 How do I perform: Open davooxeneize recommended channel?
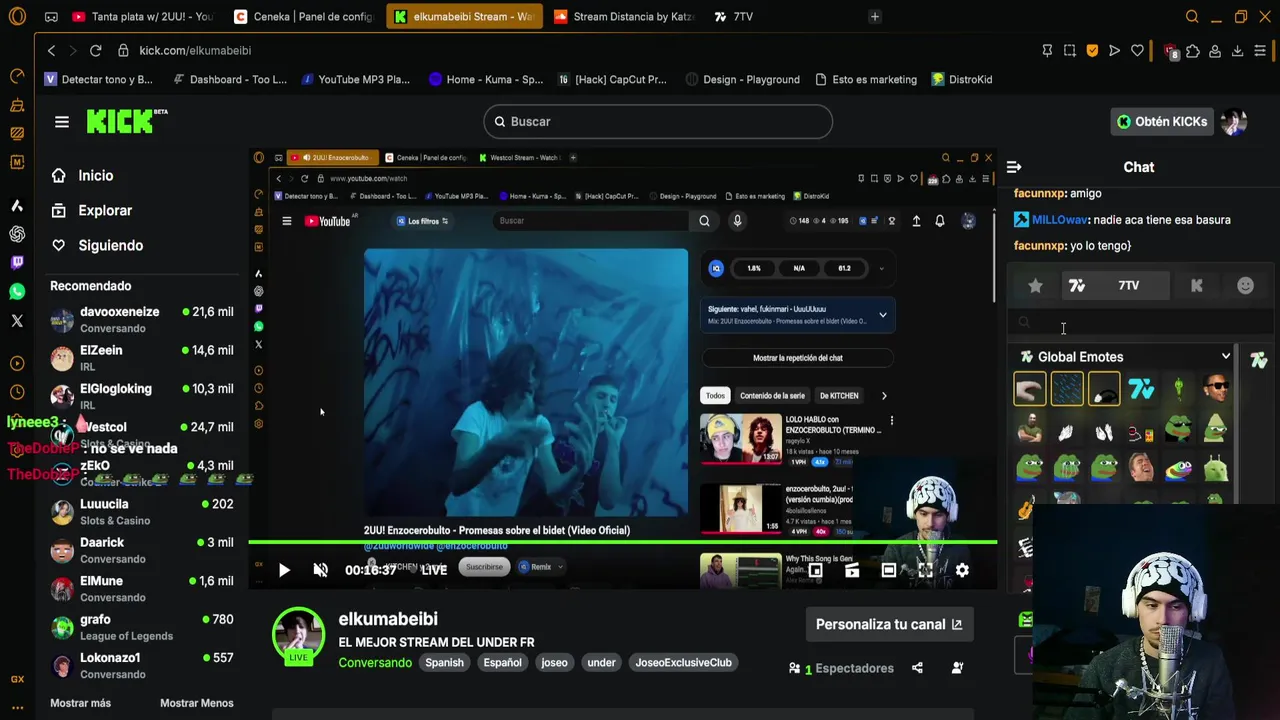[142, 319]
